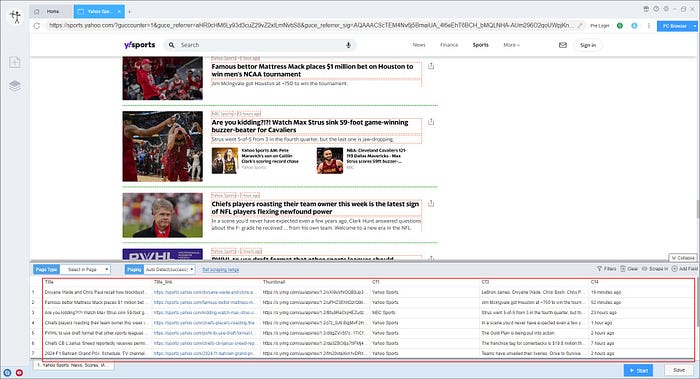Click the app logo at the top of the sidebar
Screen dimensions: 700x379
(x=16, y=17)
